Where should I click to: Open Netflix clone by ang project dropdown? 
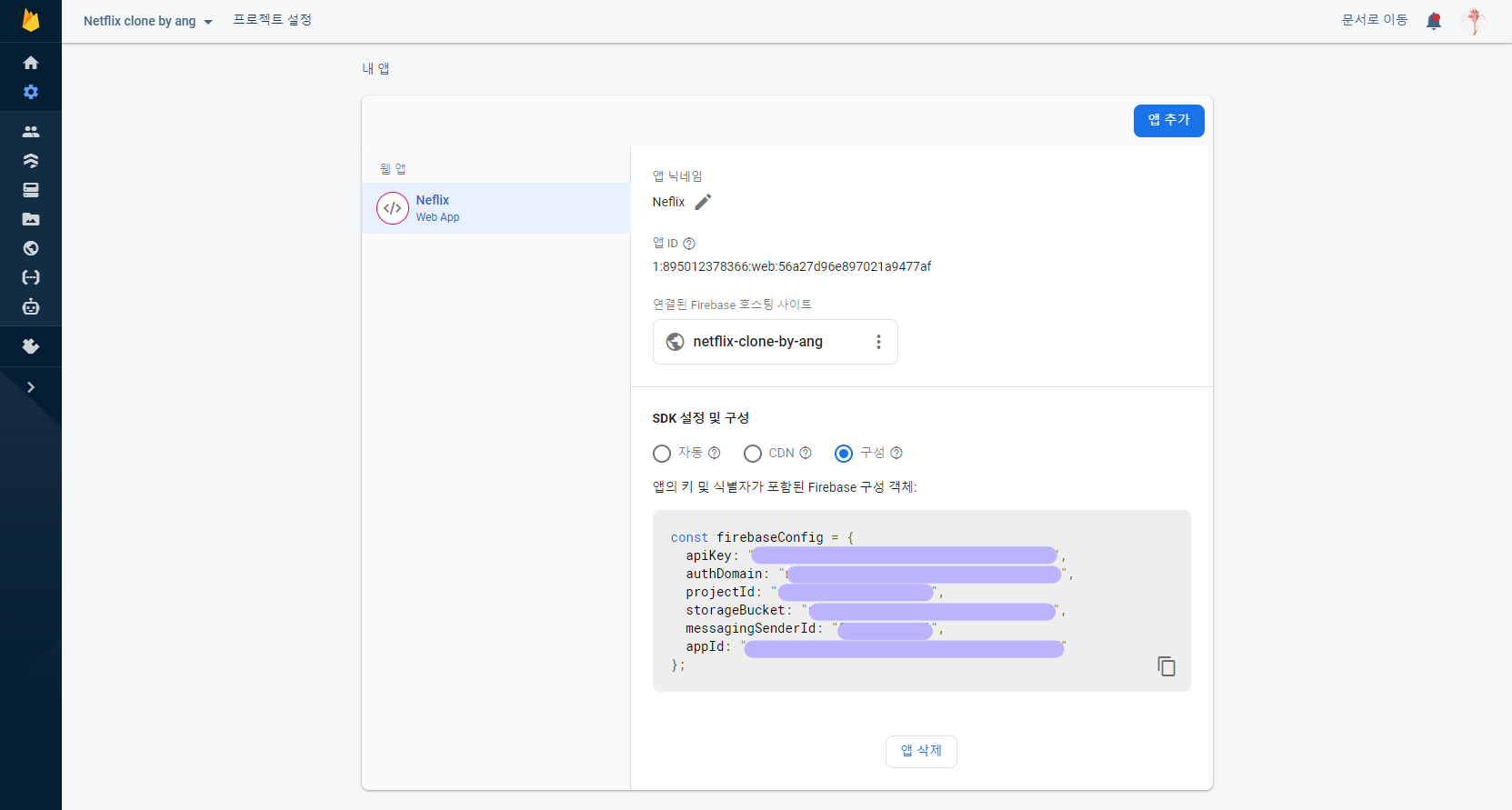(147, 21)
